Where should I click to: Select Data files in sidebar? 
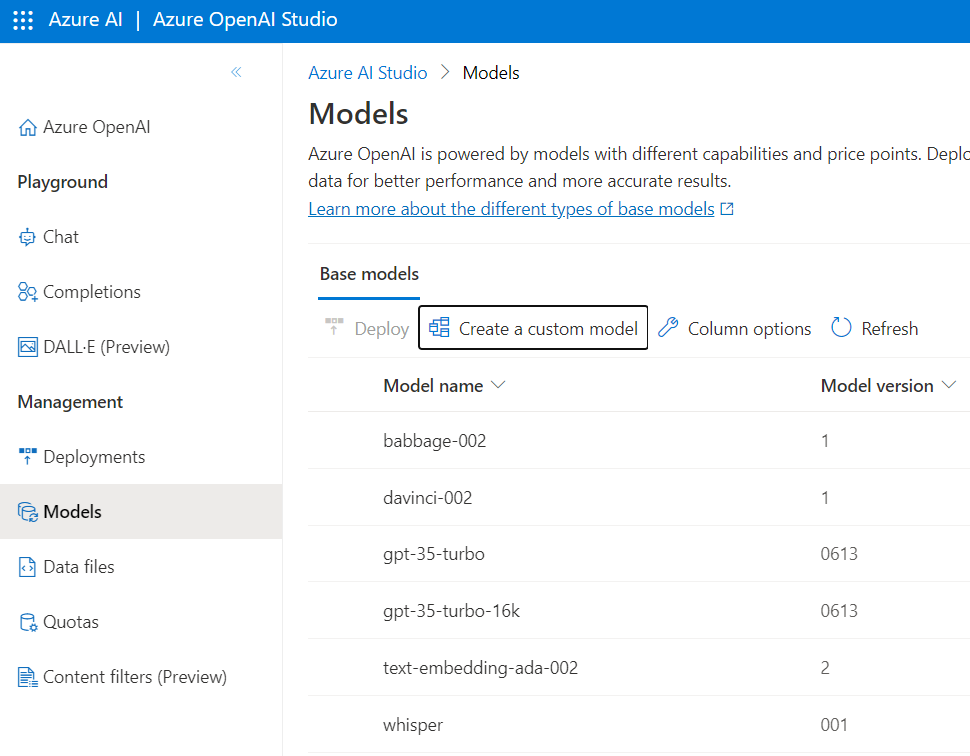[79, 567]
